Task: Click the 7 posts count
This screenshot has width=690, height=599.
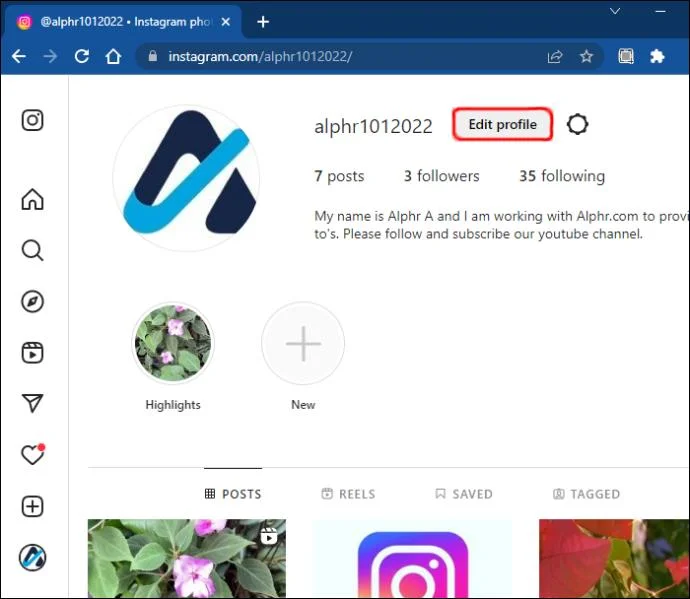Action: tap(339, 176)
